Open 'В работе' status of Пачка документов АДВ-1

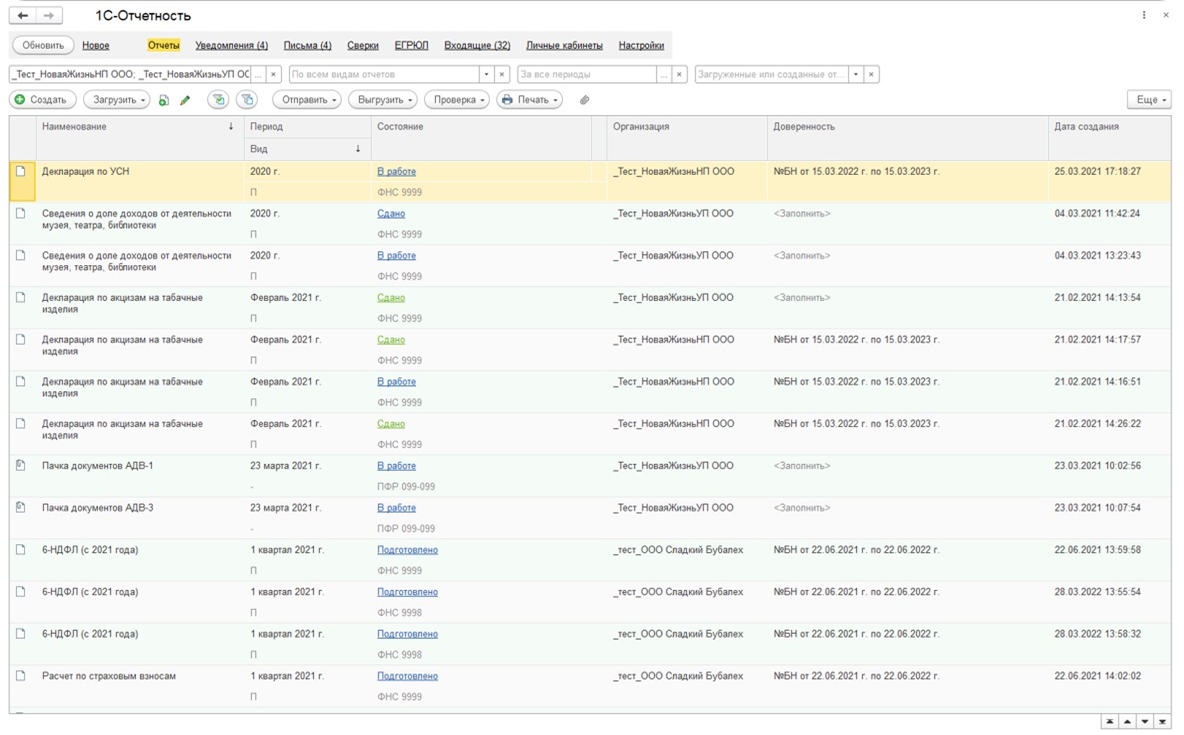tap(396, 465)
